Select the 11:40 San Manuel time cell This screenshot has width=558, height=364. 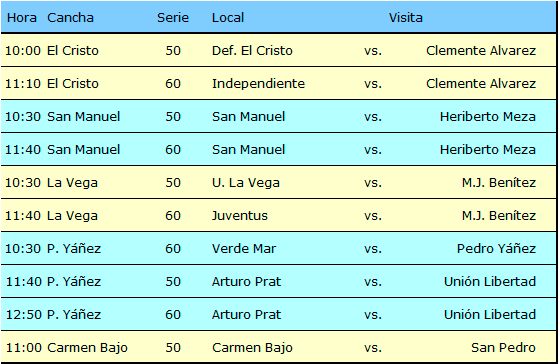coord(23,150)
